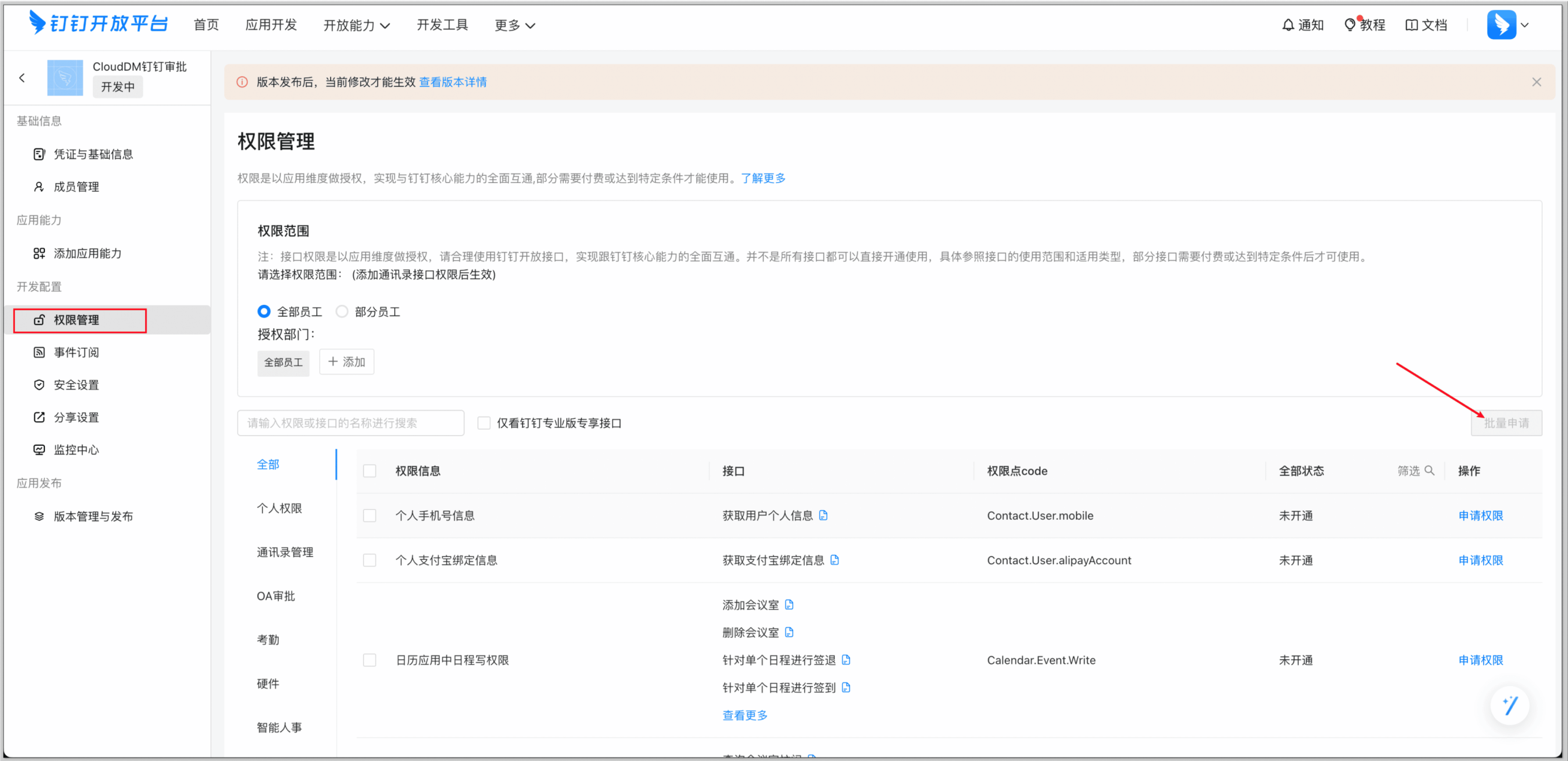Expand the 开放能力 dropdown menu

pyautogui.click(x=356, y=25)
